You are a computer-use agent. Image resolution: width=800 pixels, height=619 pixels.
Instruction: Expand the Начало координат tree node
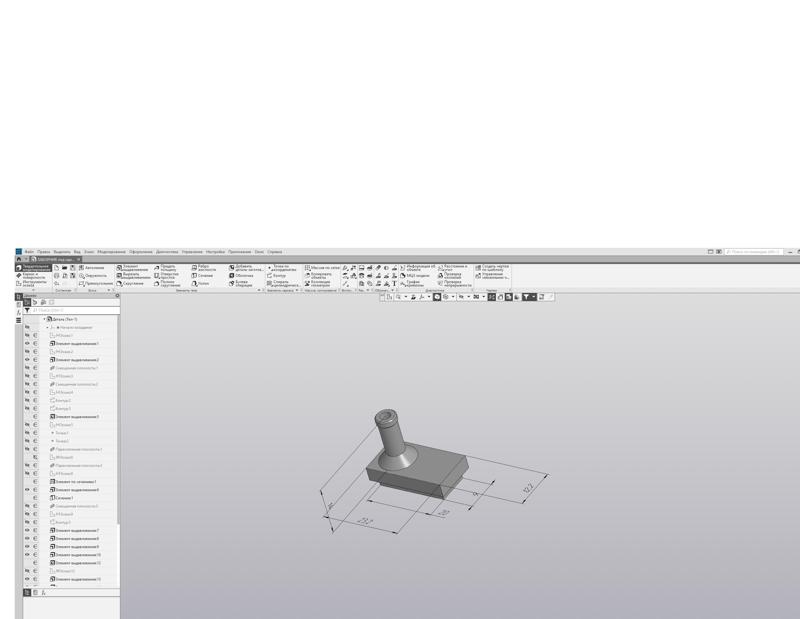click(x=45, y=327)
